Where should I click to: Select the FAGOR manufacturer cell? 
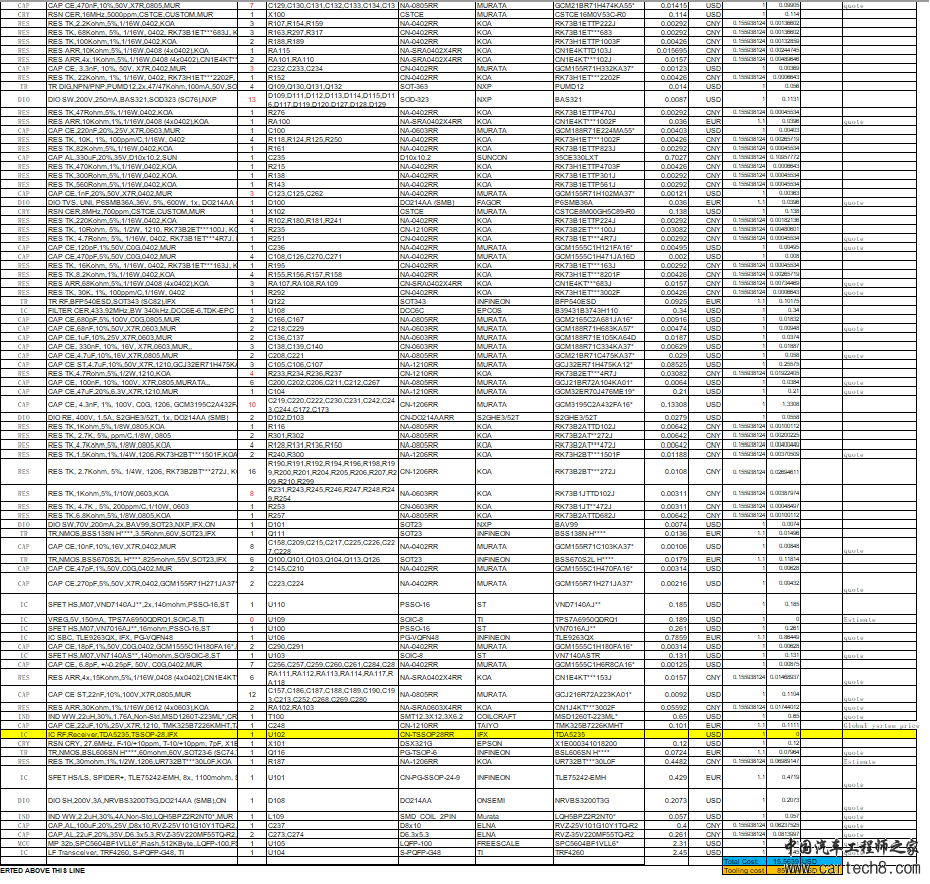coord(514,202)
